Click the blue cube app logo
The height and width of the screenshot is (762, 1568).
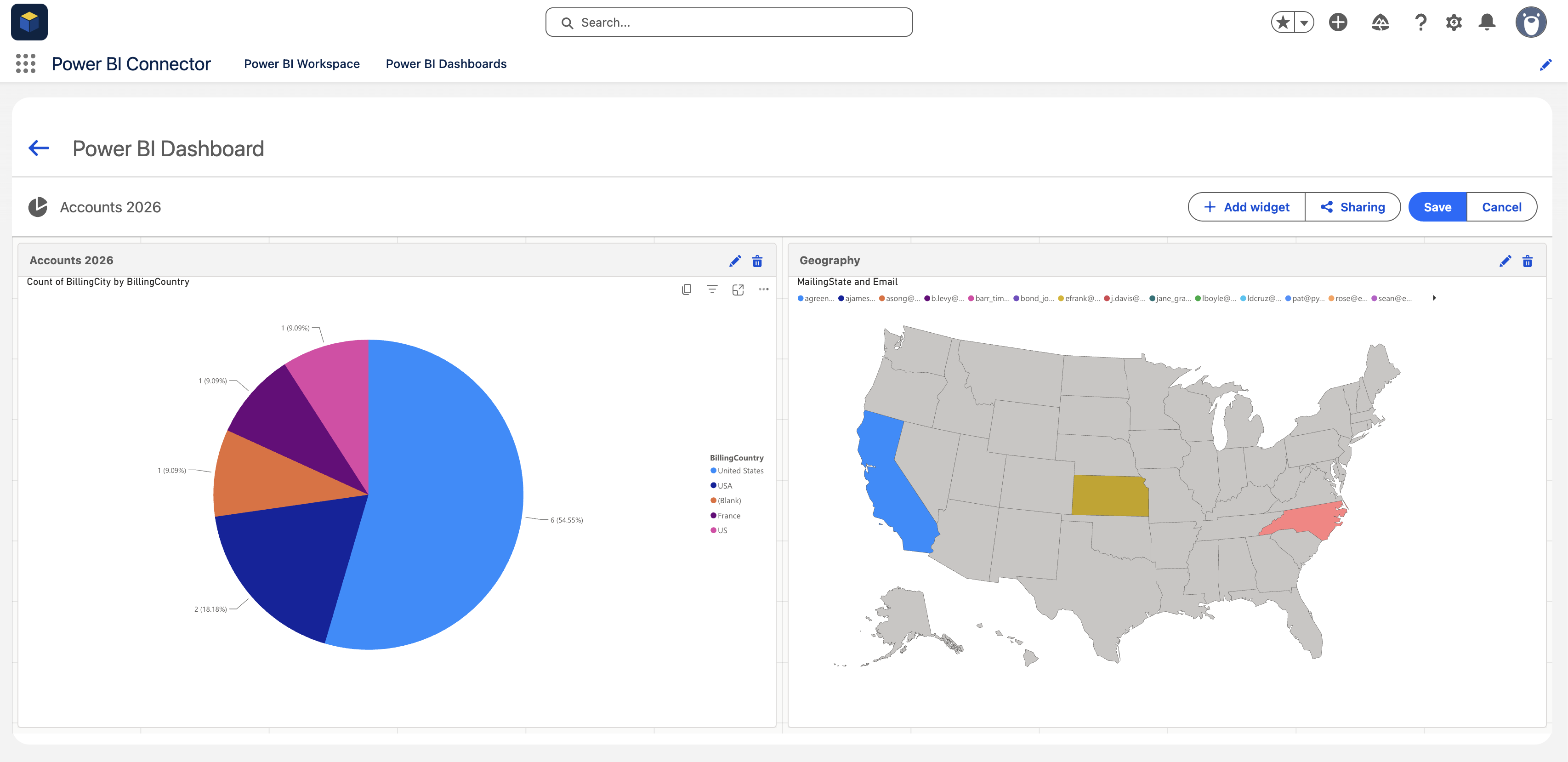click(29, 22)
